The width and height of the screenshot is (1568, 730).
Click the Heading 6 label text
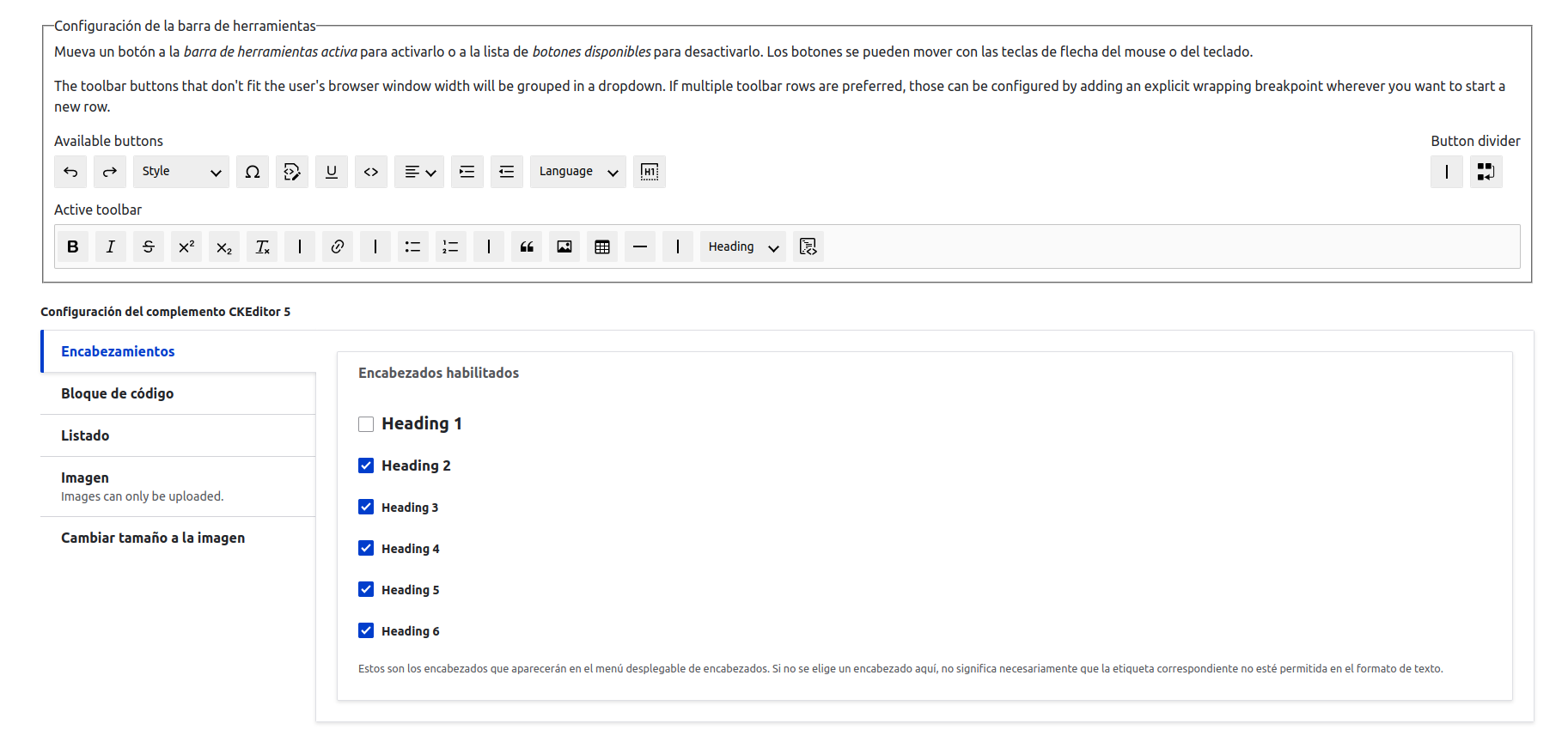411,631
